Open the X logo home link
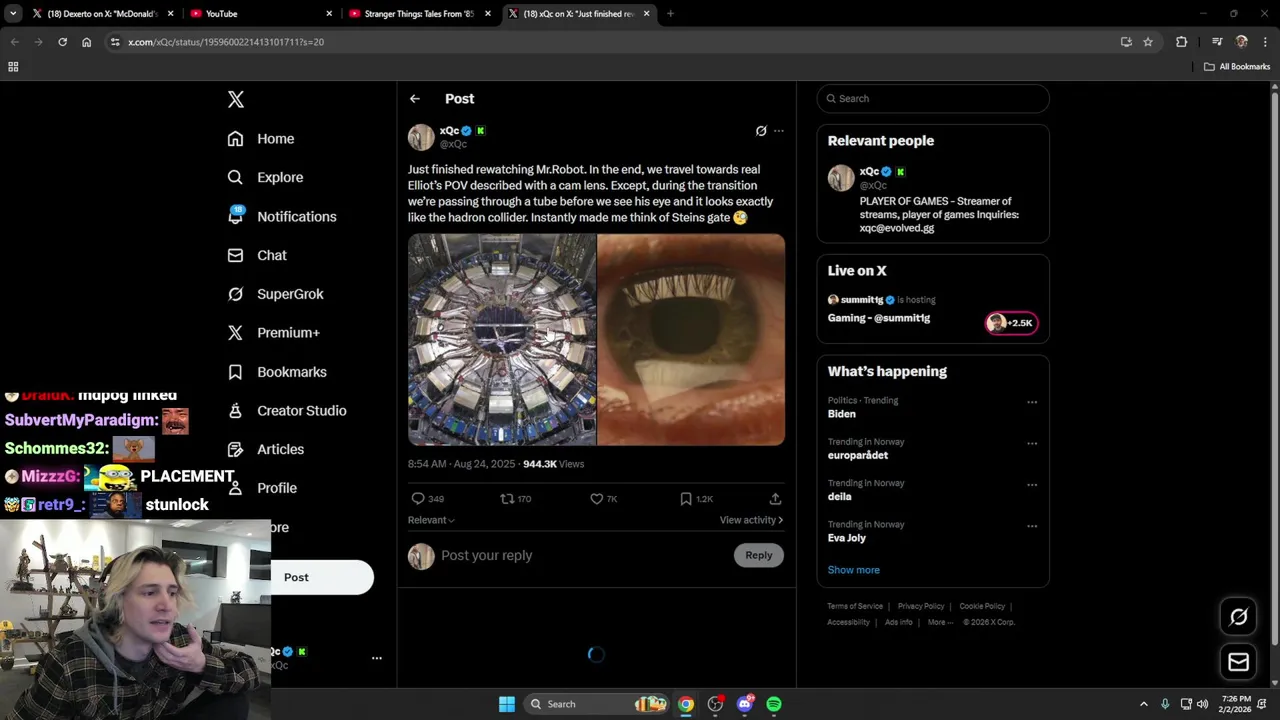1280x720 pixels. tap(236, 99)
